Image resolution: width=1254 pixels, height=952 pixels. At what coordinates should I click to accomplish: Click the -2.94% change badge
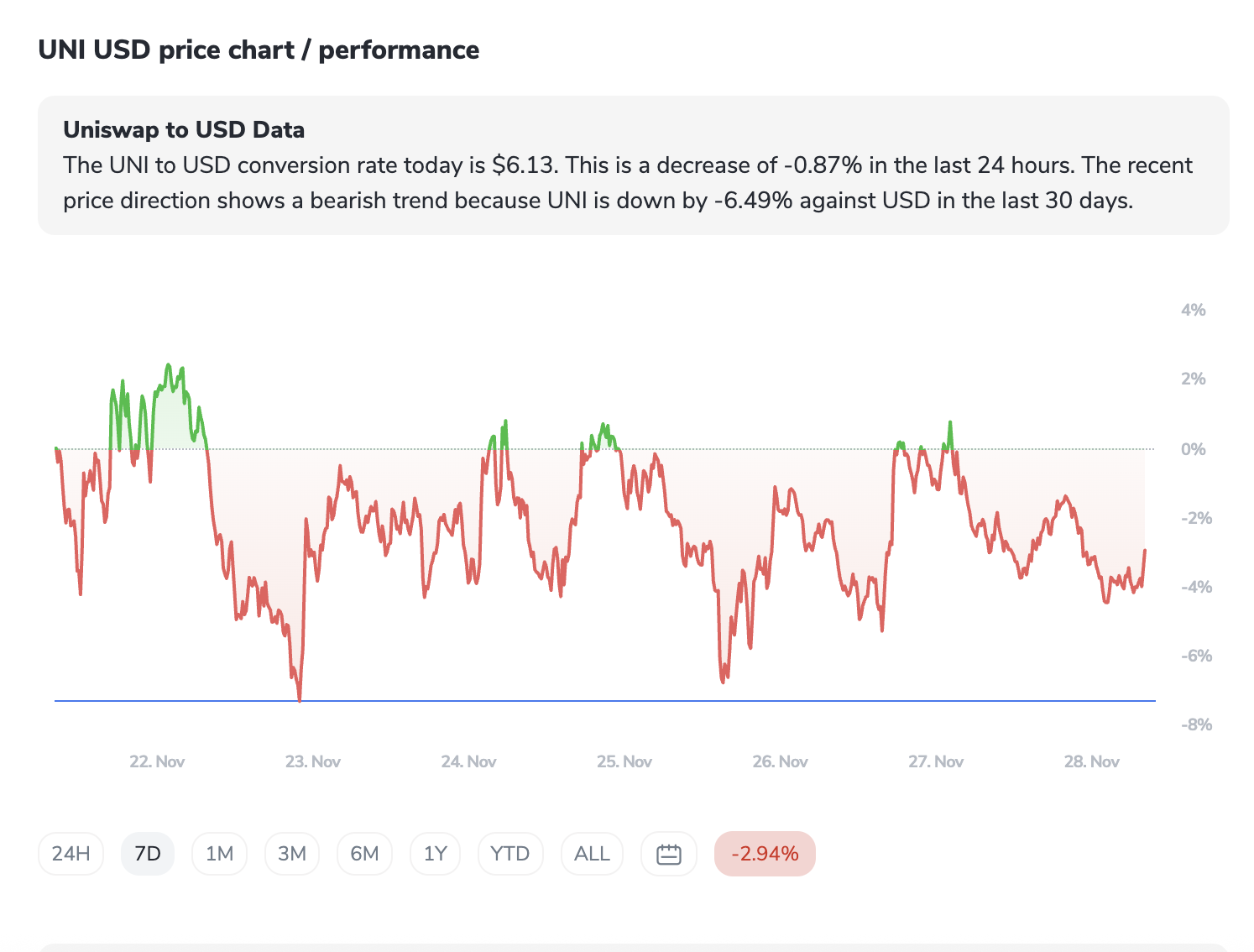[x=764, y=854]
